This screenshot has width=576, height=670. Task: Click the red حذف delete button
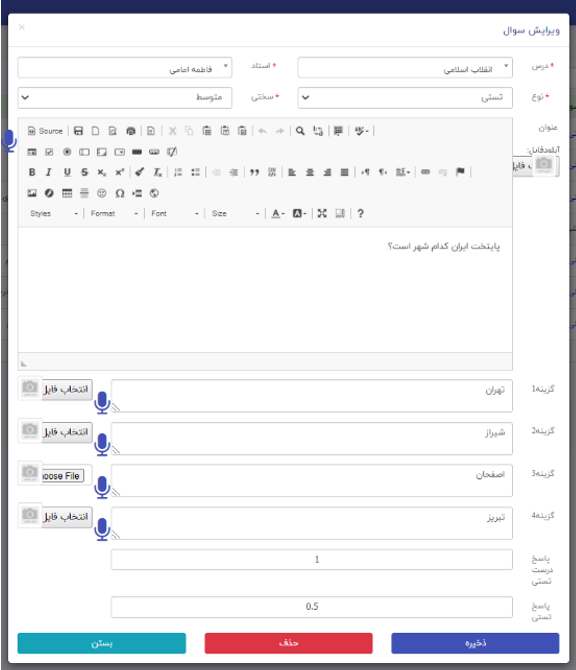click(288, 643)
